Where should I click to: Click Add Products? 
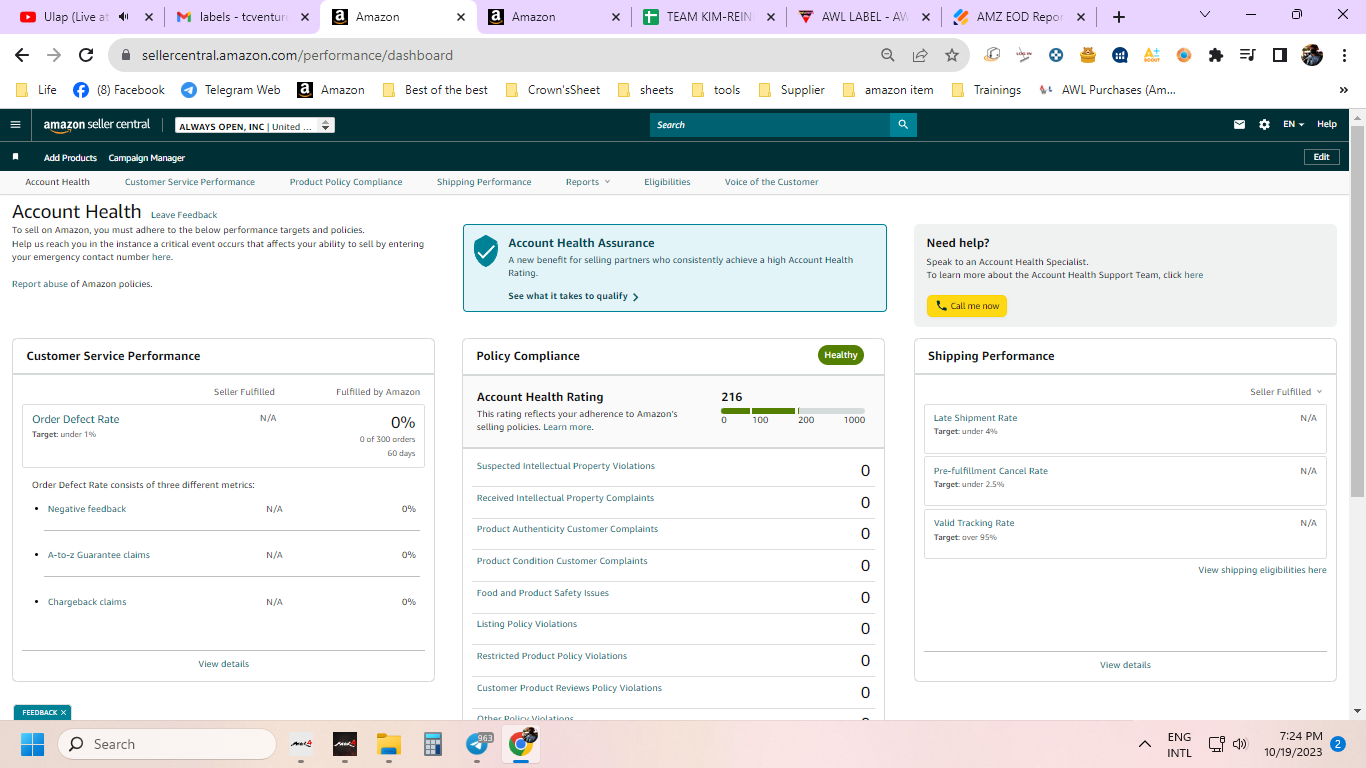point(70,158)
